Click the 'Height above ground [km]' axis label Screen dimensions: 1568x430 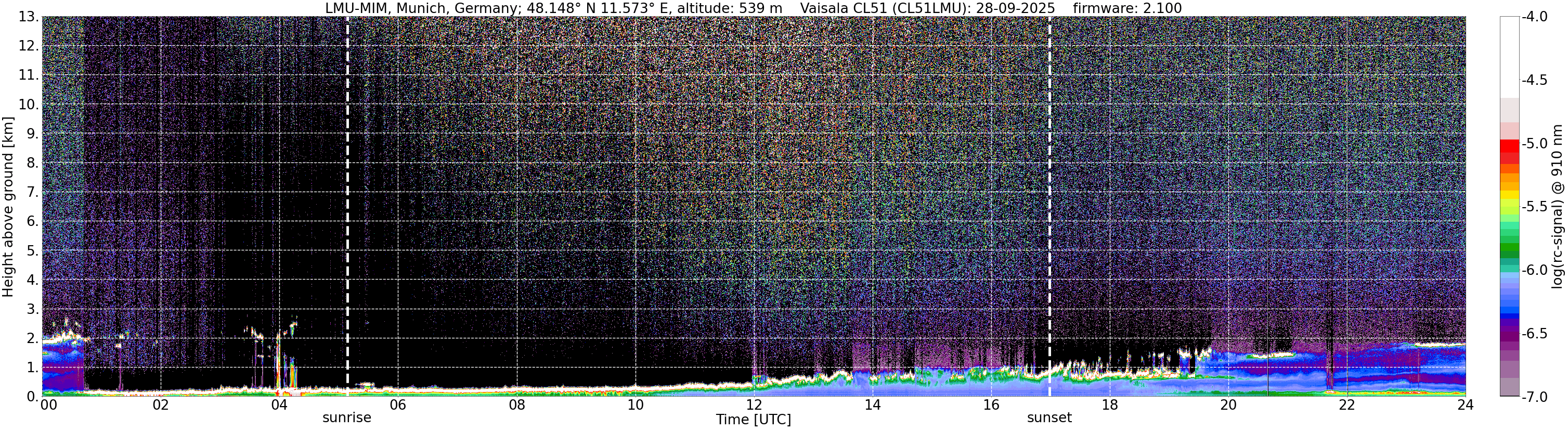pyautogui.click(x=8, y=207)
